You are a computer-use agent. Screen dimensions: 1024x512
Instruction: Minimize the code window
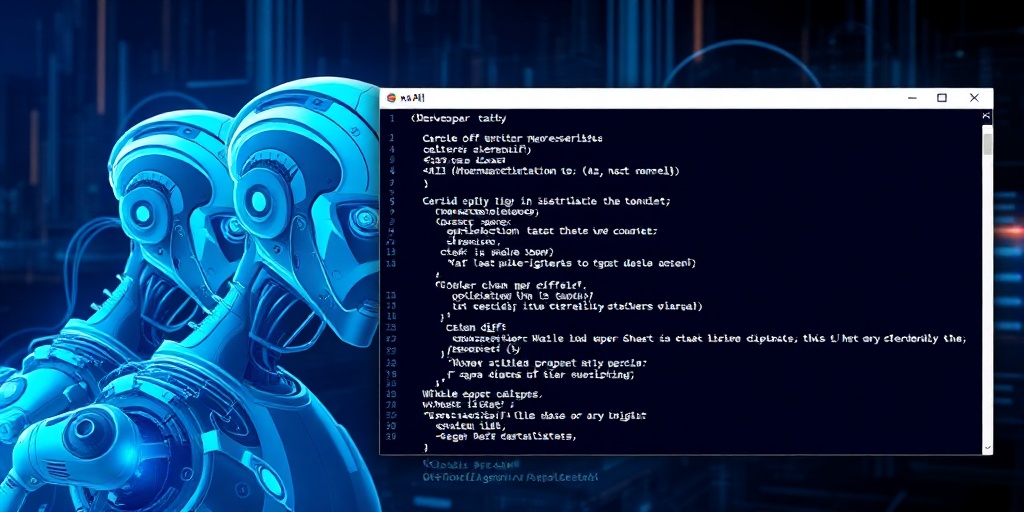(x=912, y=98)
